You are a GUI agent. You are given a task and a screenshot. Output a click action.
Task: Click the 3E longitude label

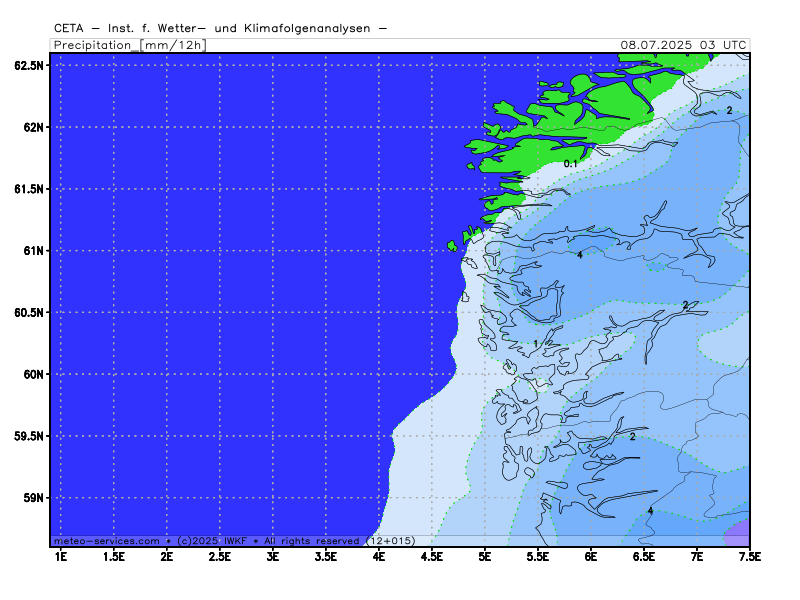pos(273,557)
